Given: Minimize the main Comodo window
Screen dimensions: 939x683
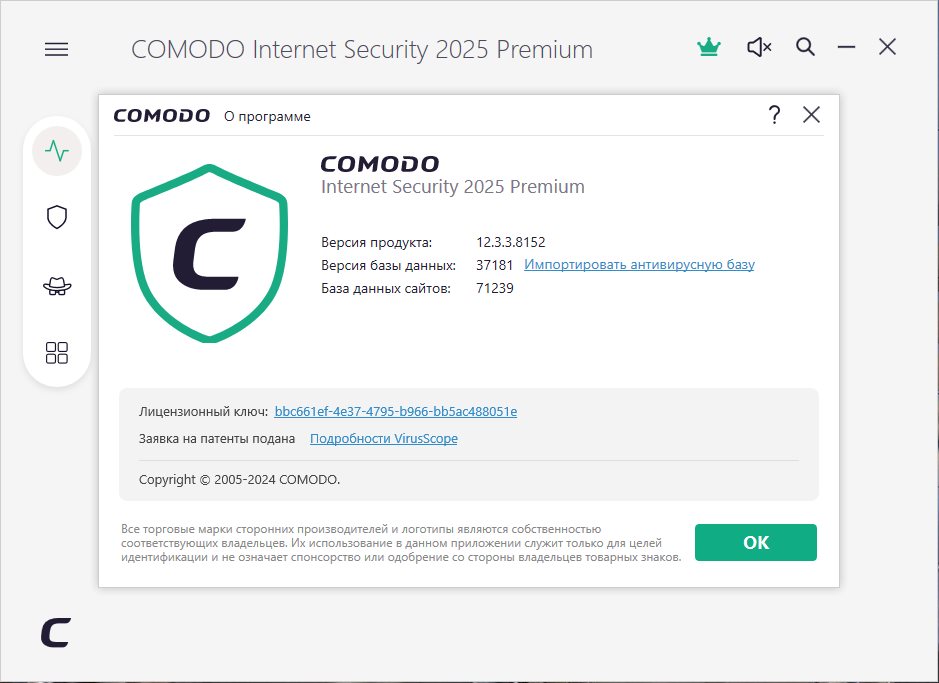Looking at the screenshot, I should click(x=846, y=47).
